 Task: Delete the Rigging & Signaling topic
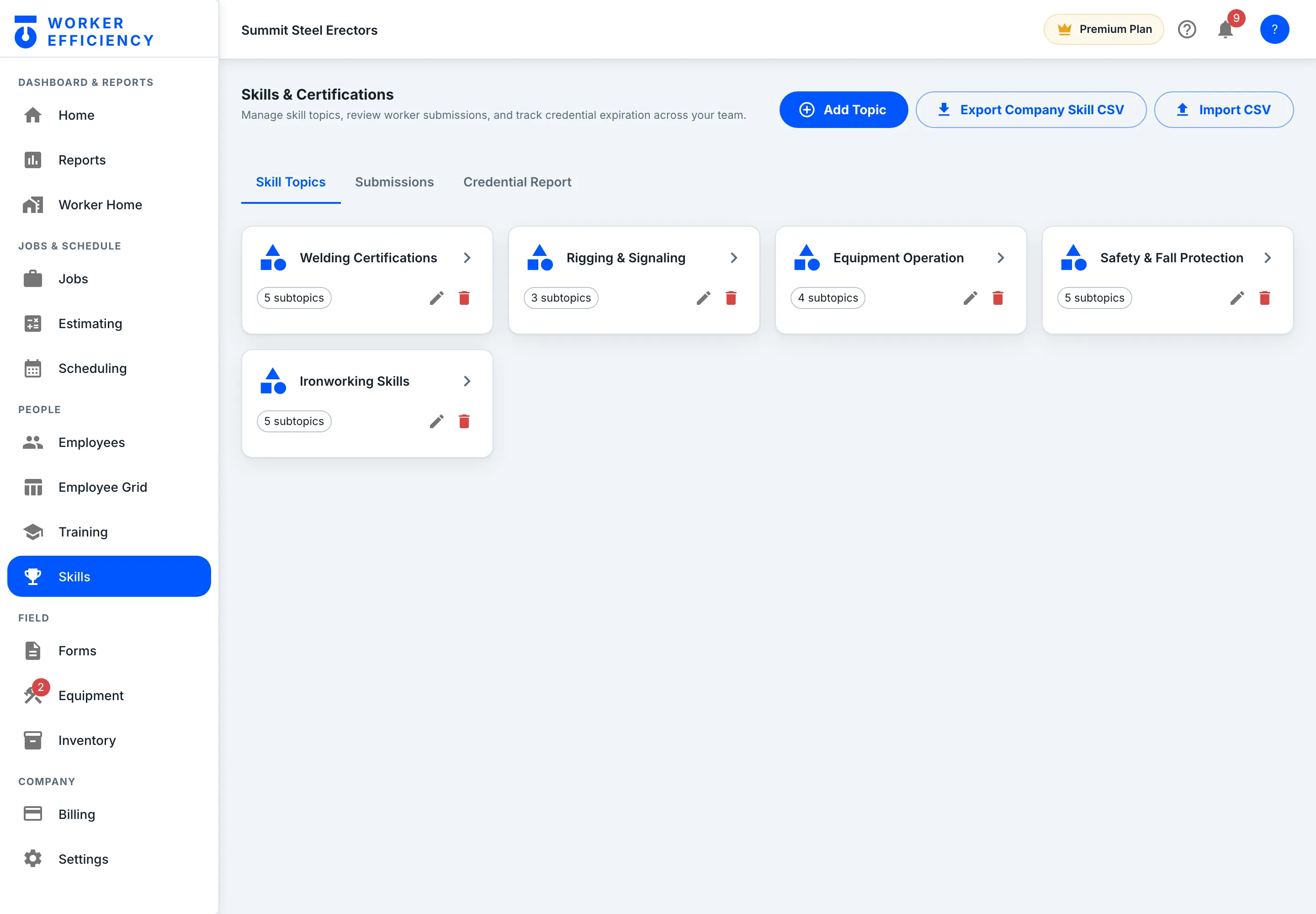click(731, 298)
